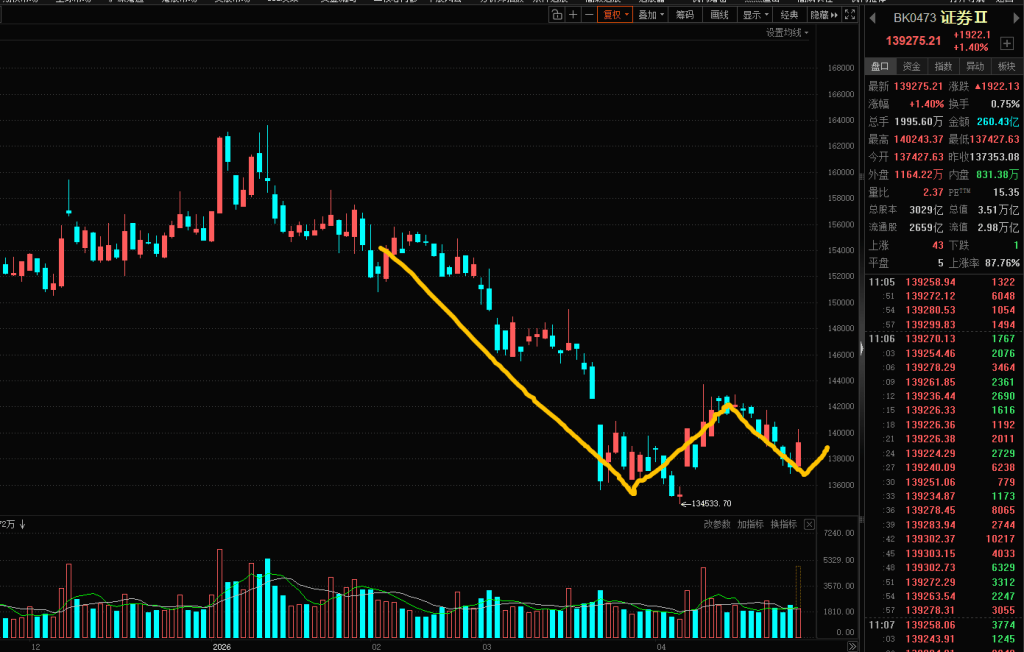The width and height of the screenshot is (1024, 652).
Task: Expand the 叠加 overlay dropdown
Action: [x=650, y=15]
